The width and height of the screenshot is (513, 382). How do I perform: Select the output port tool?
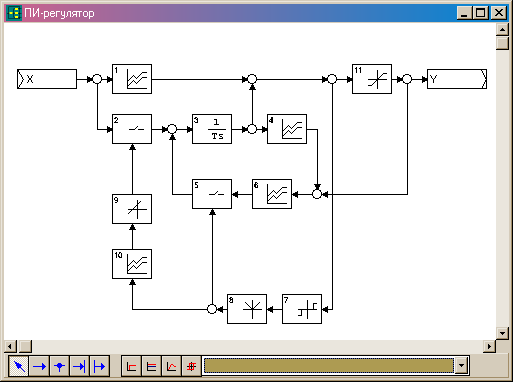(99, 367)
